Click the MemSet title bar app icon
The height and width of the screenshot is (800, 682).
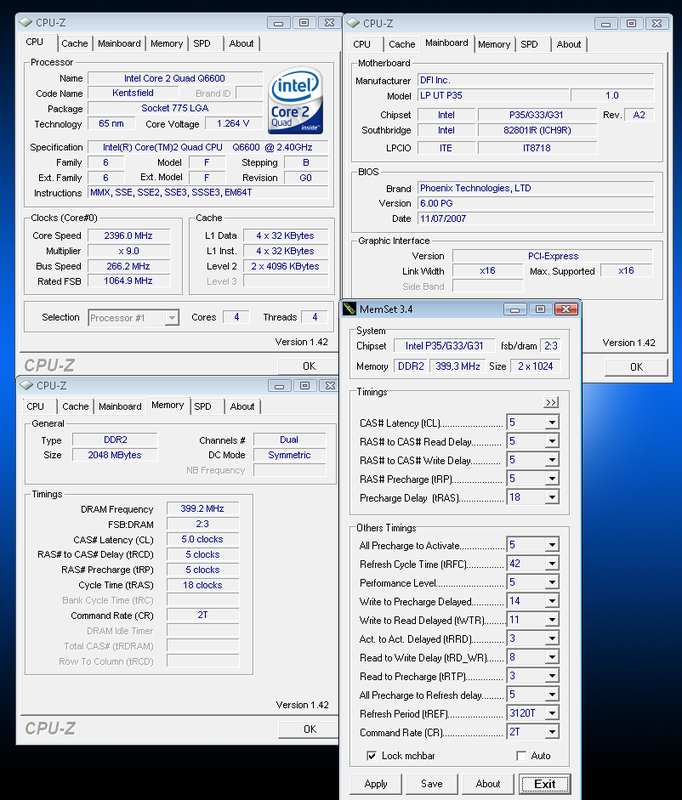tap(349, 309)
